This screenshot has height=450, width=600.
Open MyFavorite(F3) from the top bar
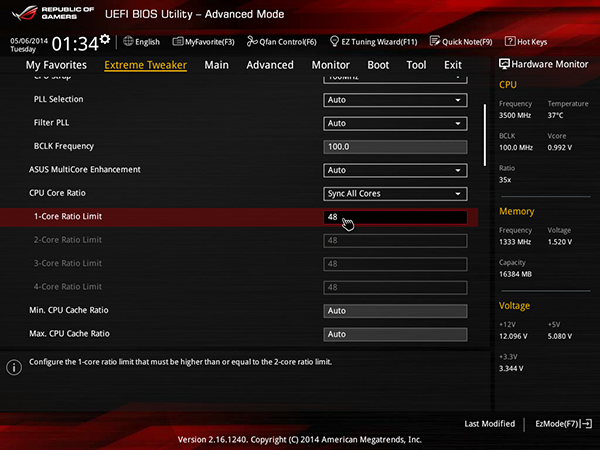pos(203,42)
